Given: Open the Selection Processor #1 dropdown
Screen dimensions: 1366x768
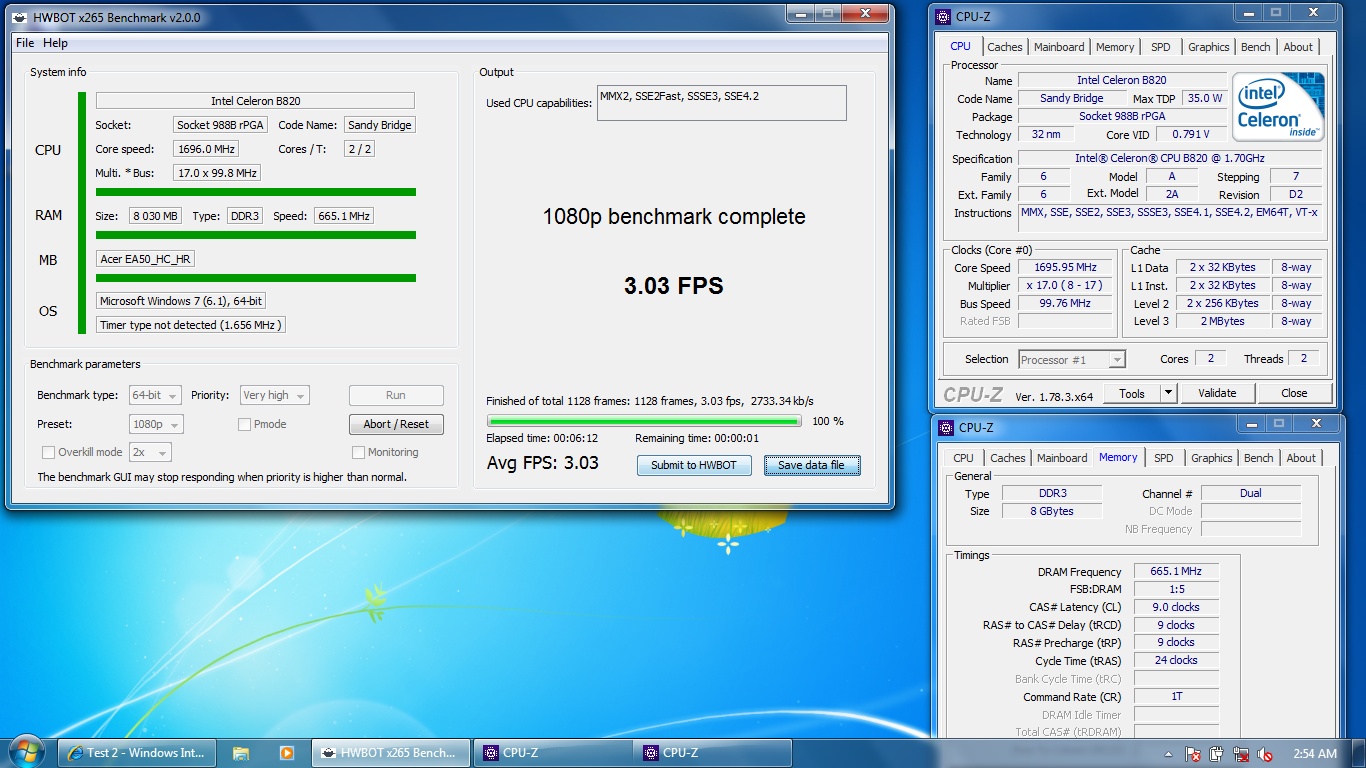Looking at the screenshot, I should point(1072,359).
